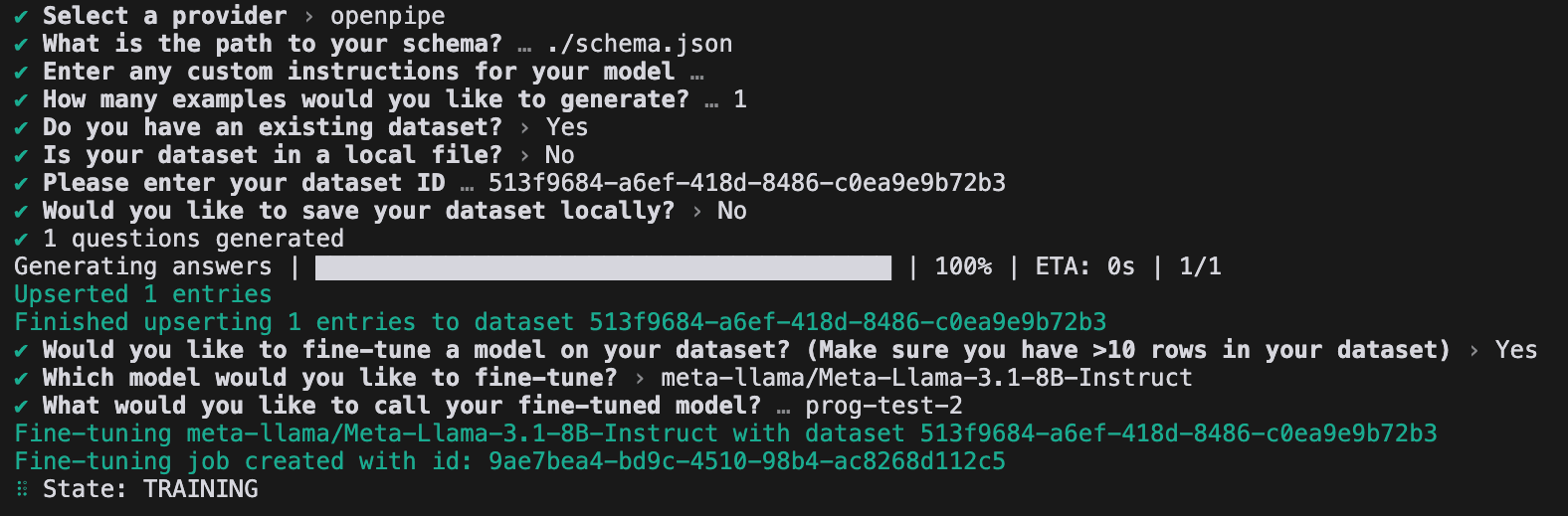This screenshot has width=1568, height=516.
Task: Click the 'No' answer for local file
Action: pyautogui.click(x=559, y=155)
